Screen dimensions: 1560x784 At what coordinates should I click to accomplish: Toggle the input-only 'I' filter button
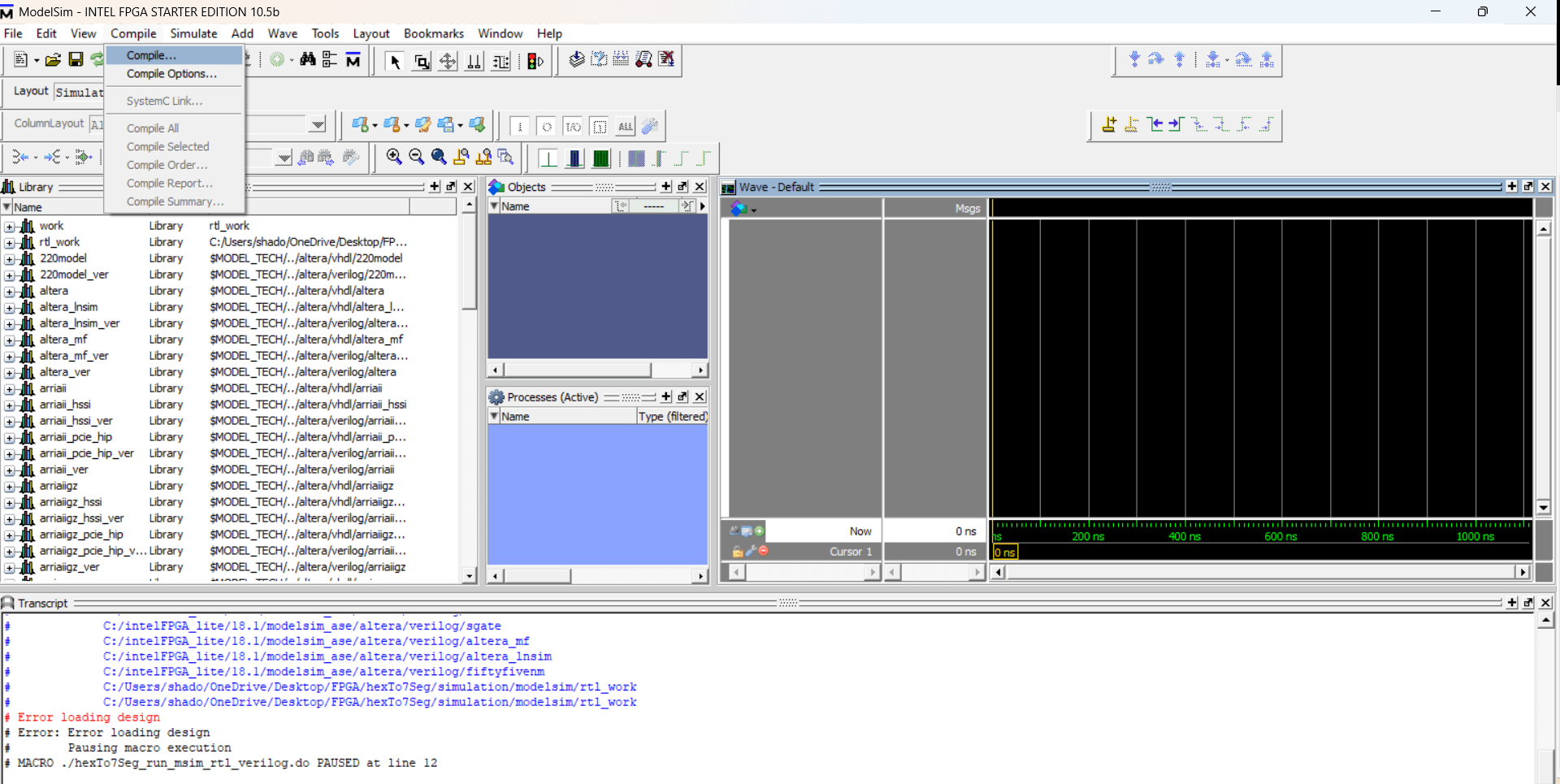pos(520,127)
